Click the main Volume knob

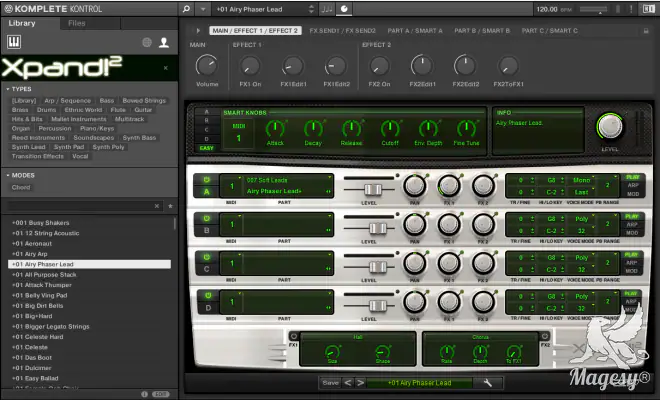tap(207, 66)
